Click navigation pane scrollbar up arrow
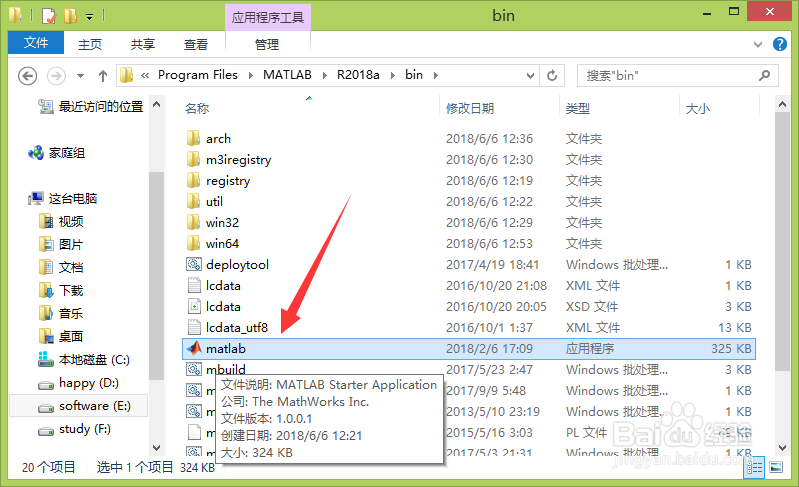This screenshot has width=799, height=487. pyautogui.click(x=157, y=104)
